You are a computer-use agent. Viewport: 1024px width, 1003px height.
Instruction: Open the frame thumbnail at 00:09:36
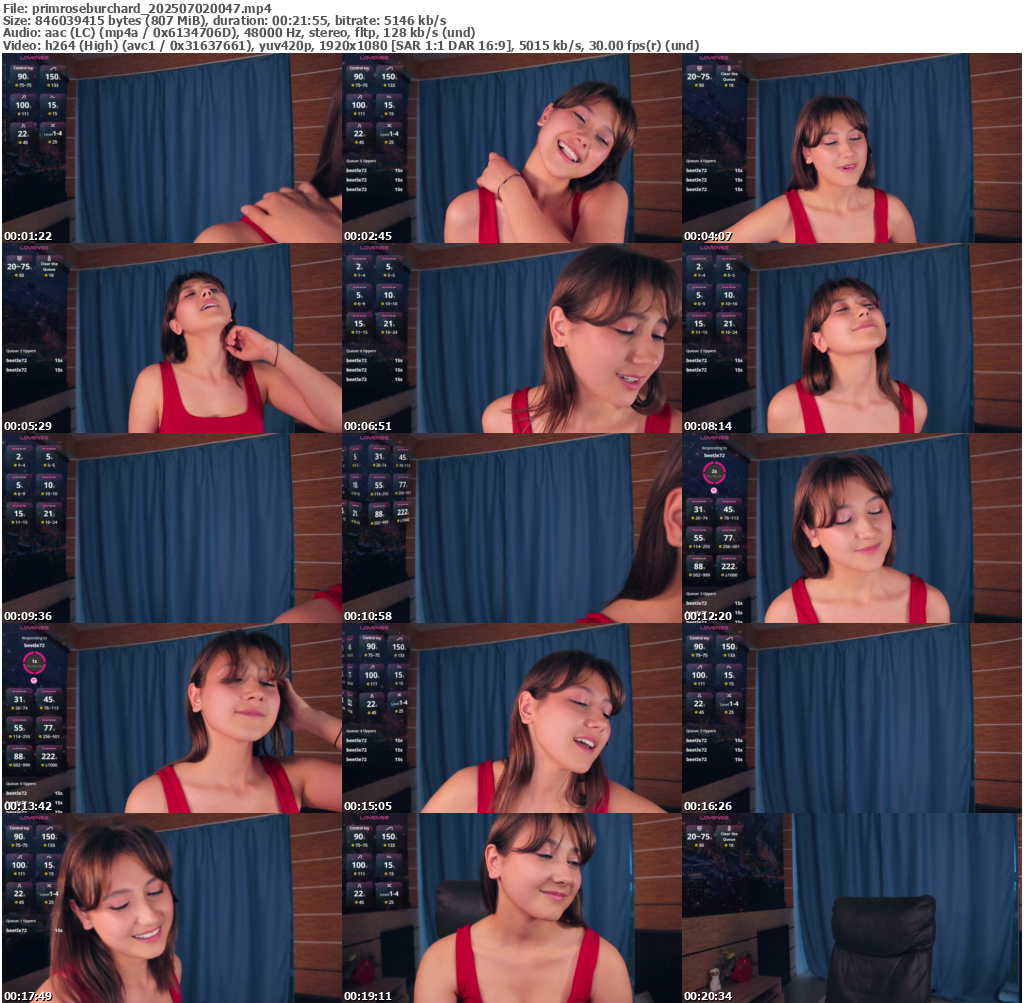(x=172, y=528)
